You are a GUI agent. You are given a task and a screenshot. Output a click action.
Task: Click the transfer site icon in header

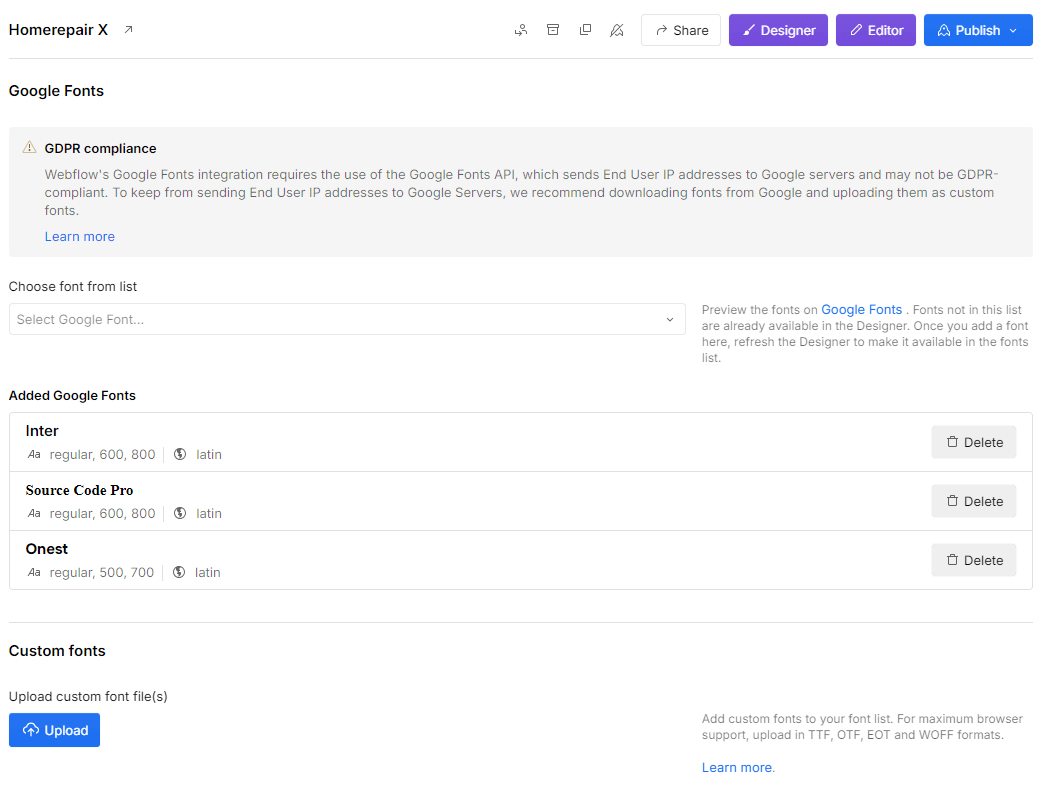(521, 30)
